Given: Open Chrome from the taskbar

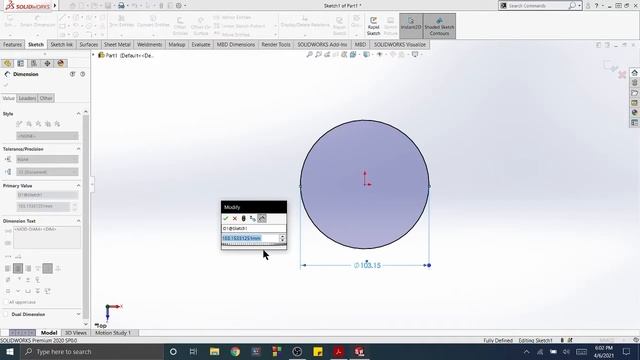Looking at the screenshot, I should pos(235,351).
